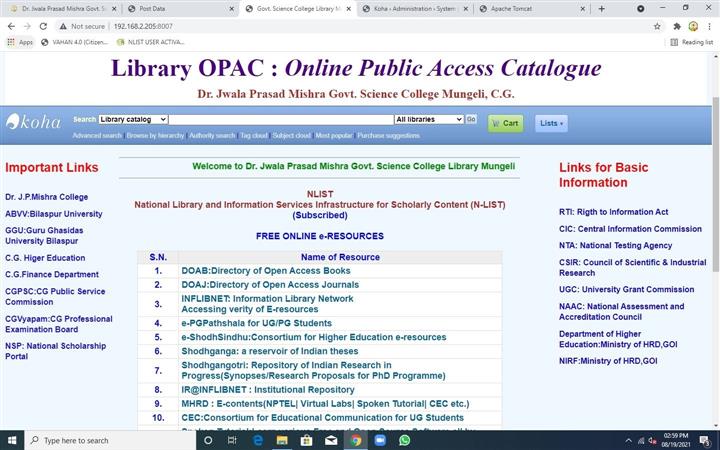This screenshot has height=450, width=720.
Task: Bookmark this page with the star icon
Action: pos(657,26)
